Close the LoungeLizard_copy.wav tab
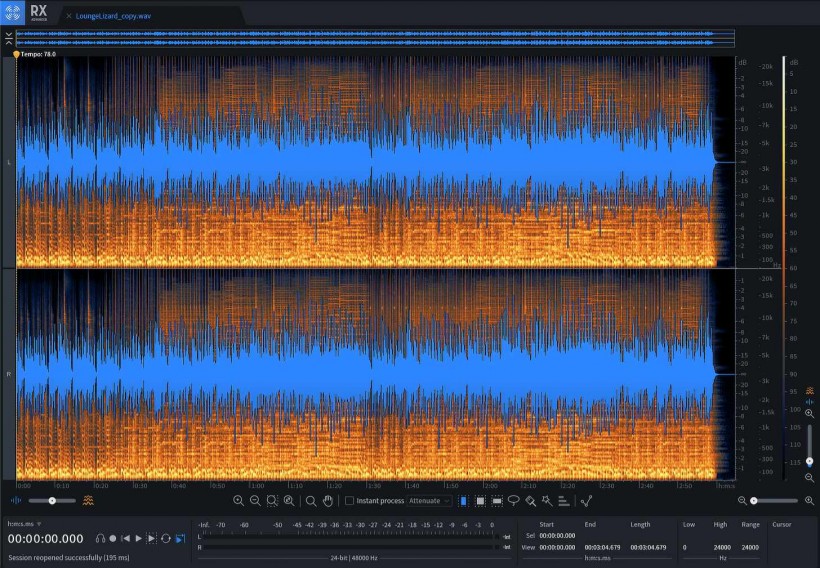This screenshot has height=568, width=820. [x=68, y=16]
